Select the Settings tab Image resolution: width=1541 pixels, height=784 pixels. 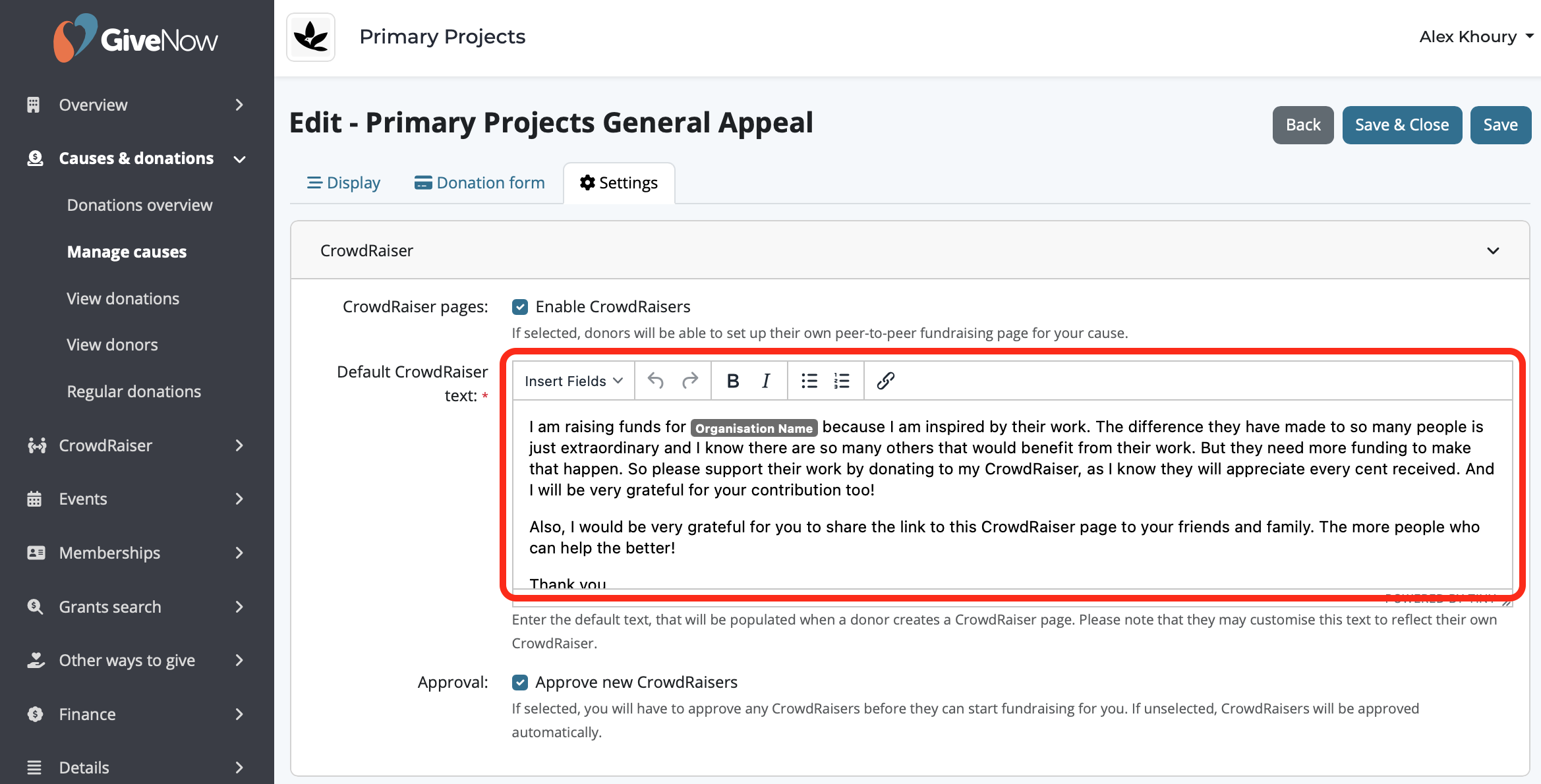(x=619, y=182)
